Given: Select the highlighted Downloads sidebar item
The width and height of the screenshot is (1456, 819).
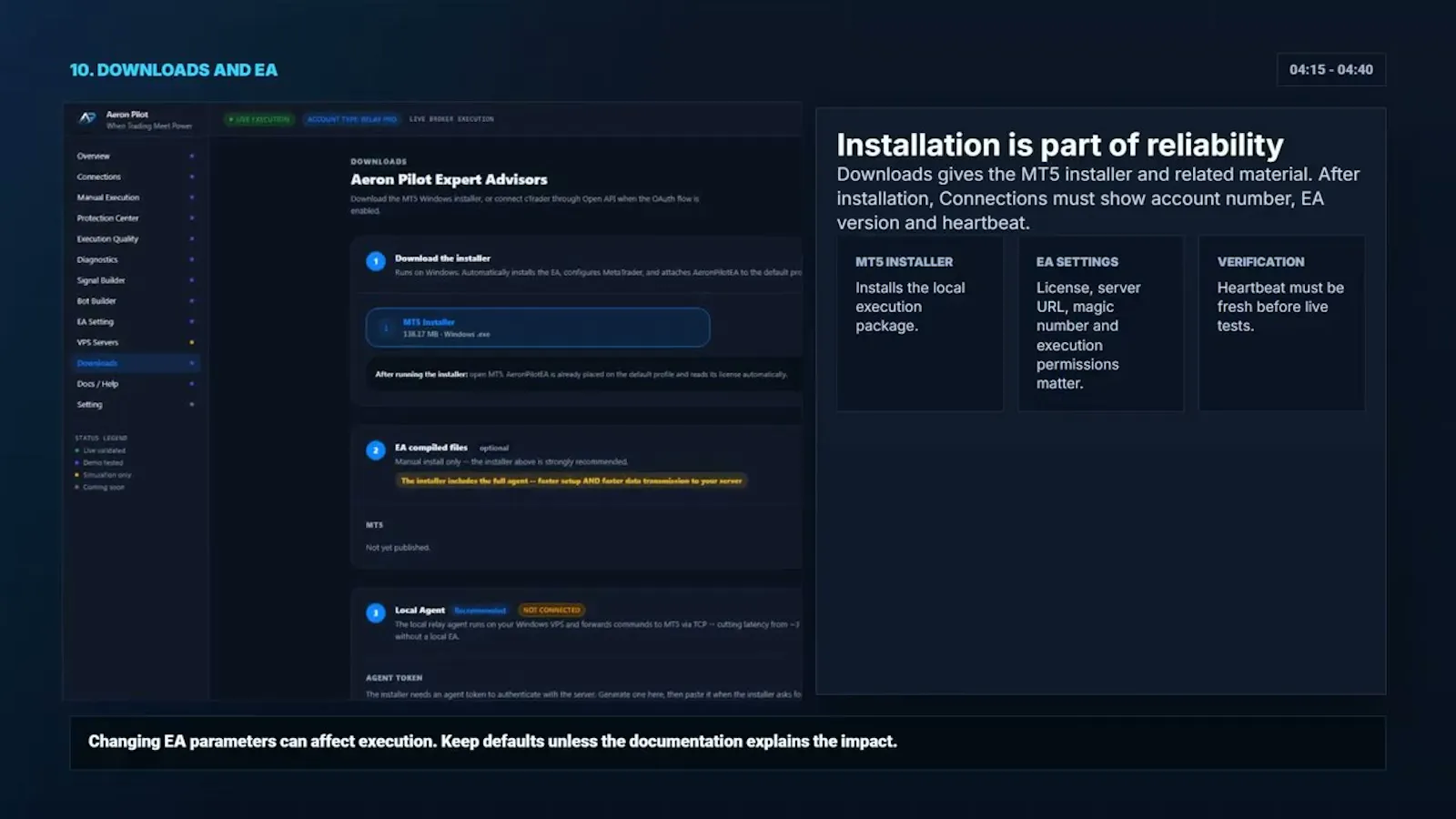Looking at the screenshot, I should [136, 363].
